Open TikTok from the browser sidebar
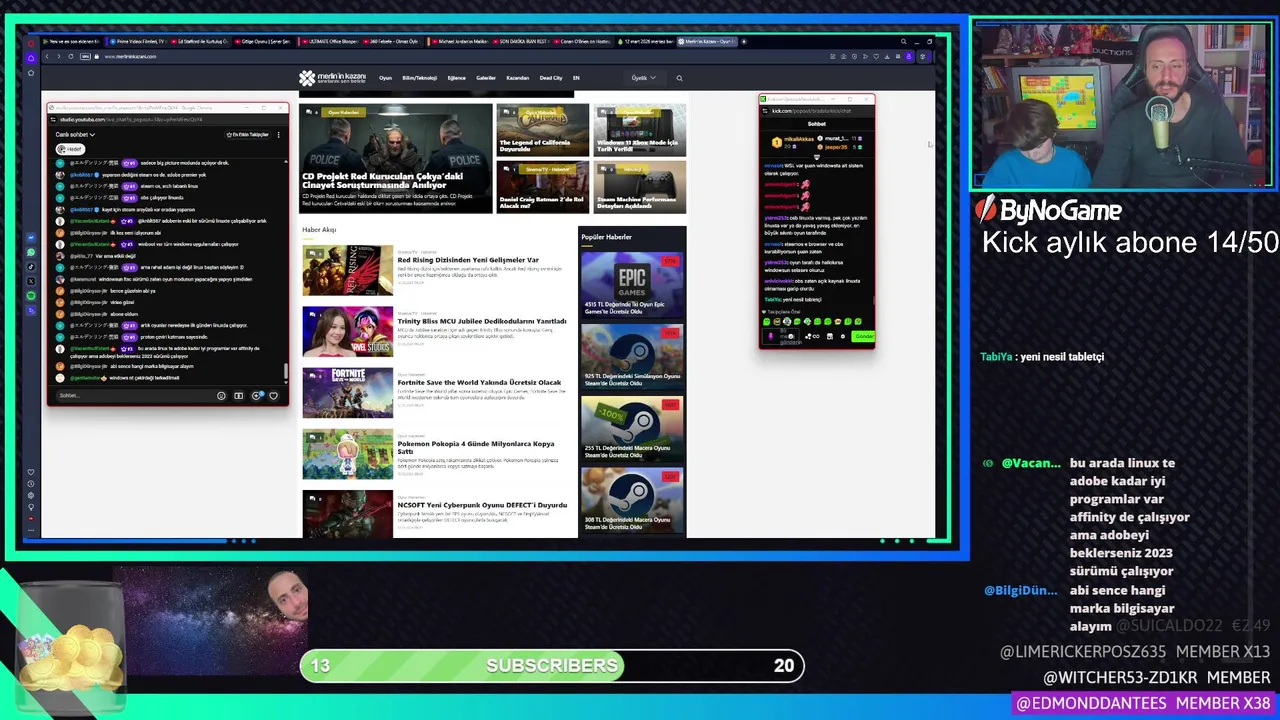 pyautogui.click(x=31, y=267)
